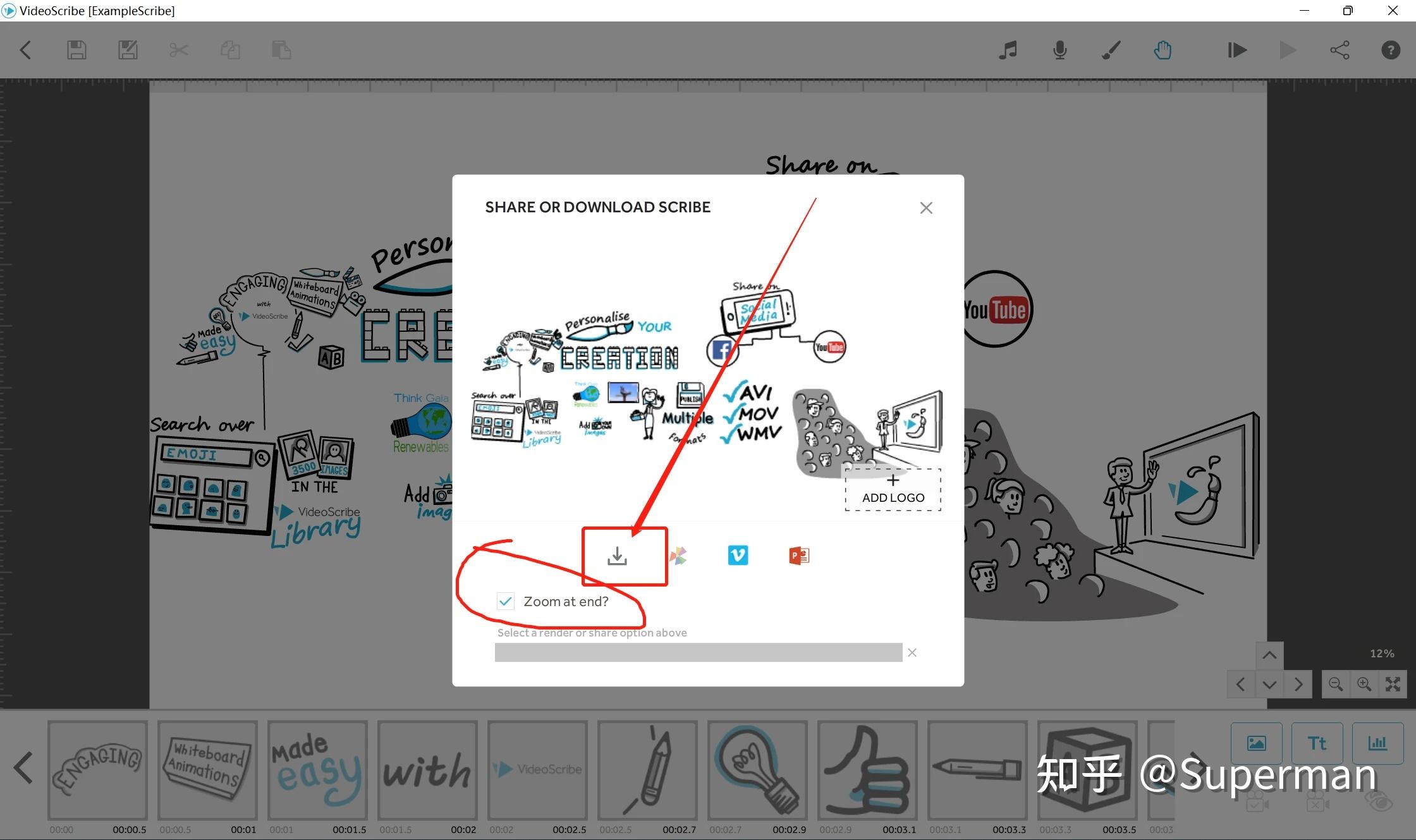
Task: Share scribe to Vimeo
Action: (x=738, y=556)
